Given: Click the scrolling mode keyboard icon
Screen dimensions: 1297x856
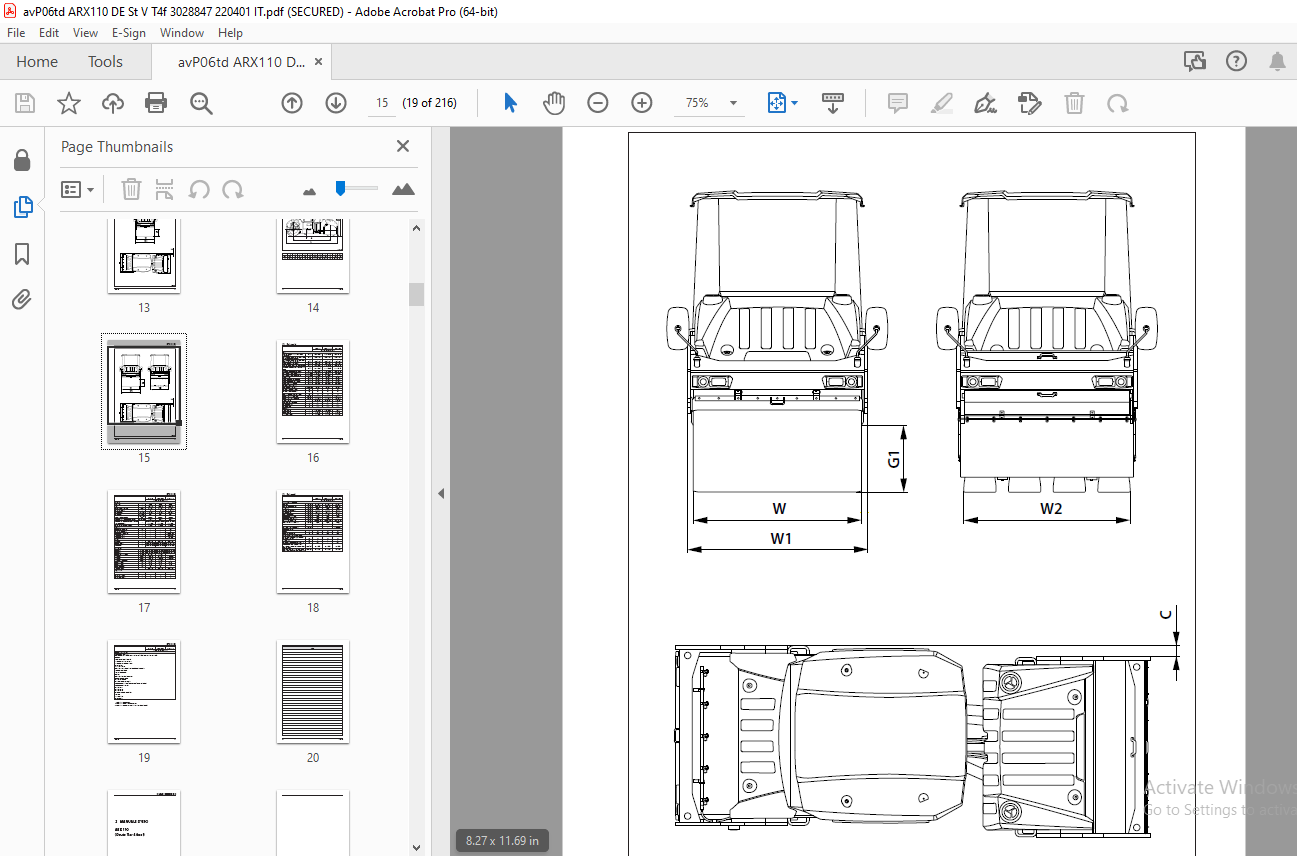Looking at the screenshot, I should click(833, 103).
